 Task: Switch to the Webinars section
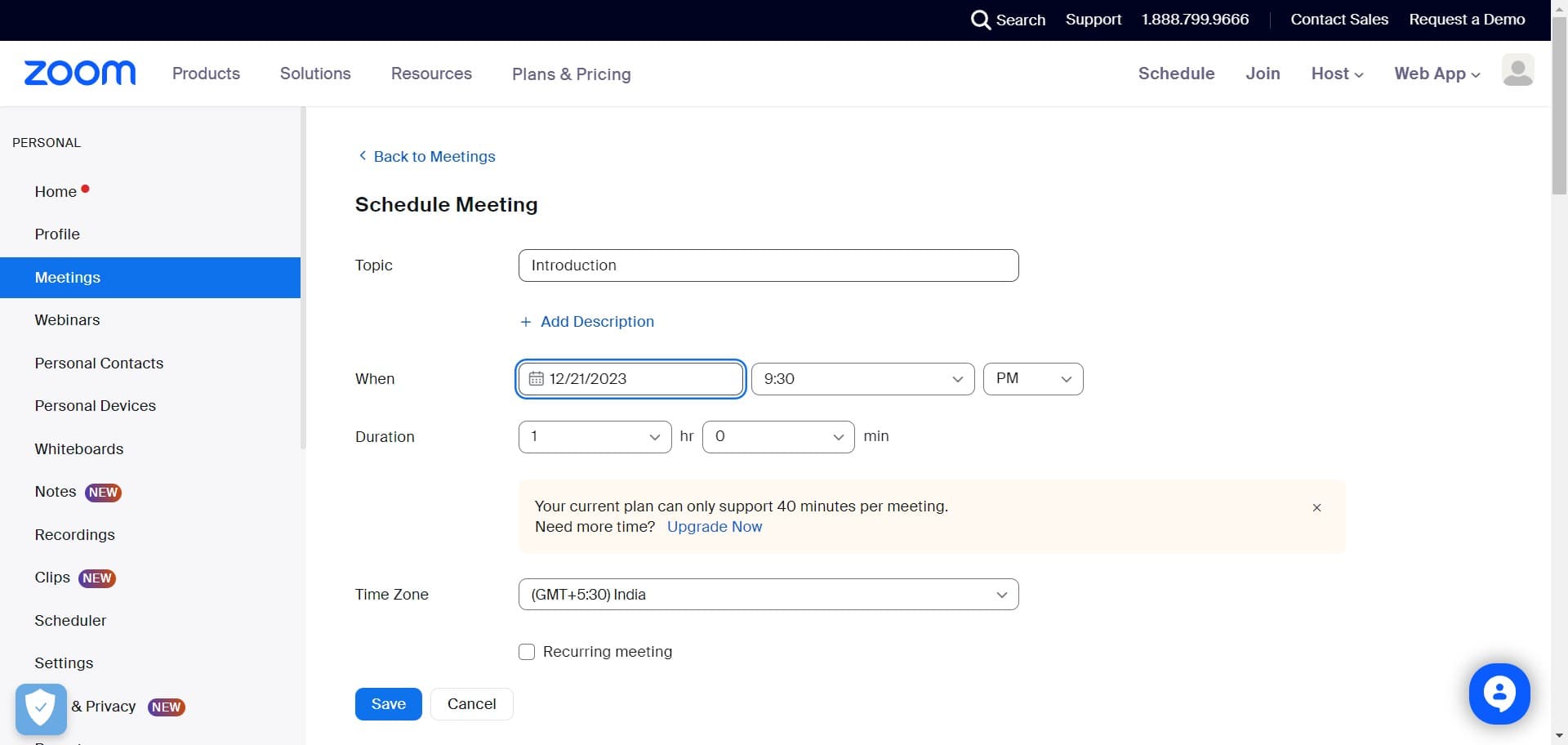67,319
